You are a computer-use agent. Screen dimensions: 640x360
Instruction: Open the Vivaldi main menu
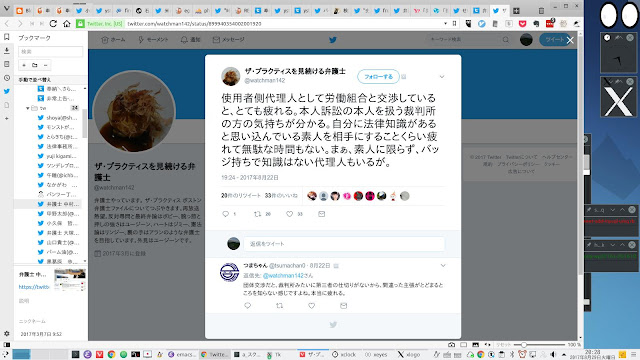click(6, 9)
